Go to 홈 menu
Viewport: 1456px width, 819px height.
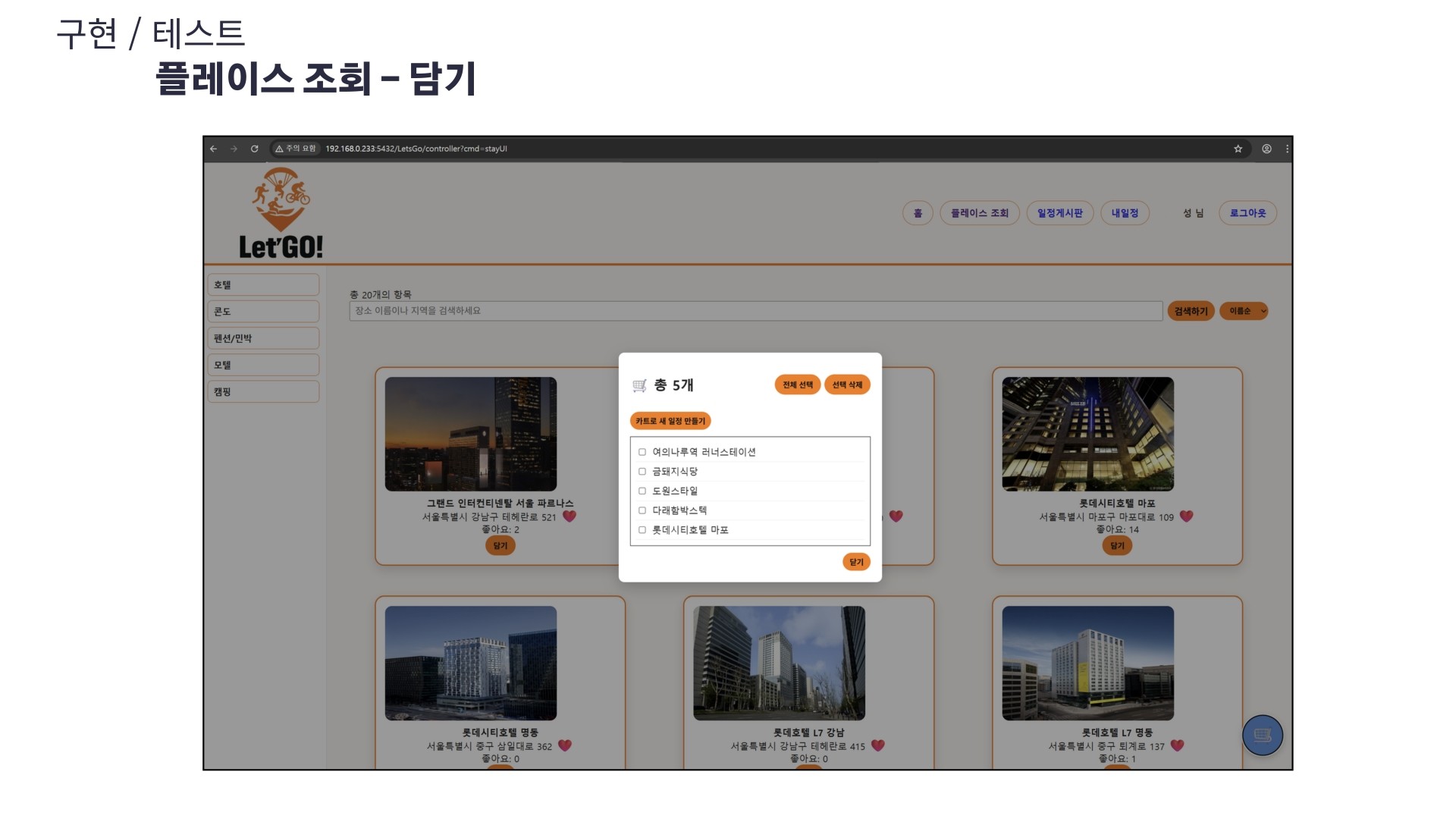pos(918,213)
